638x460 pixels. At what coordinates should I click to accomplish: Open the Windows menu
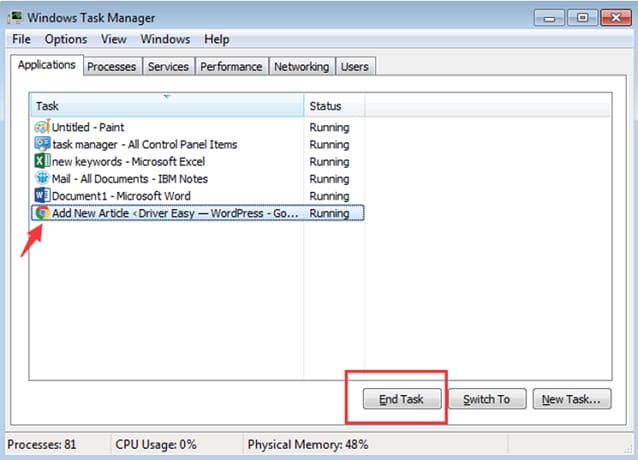click(166, 39)
